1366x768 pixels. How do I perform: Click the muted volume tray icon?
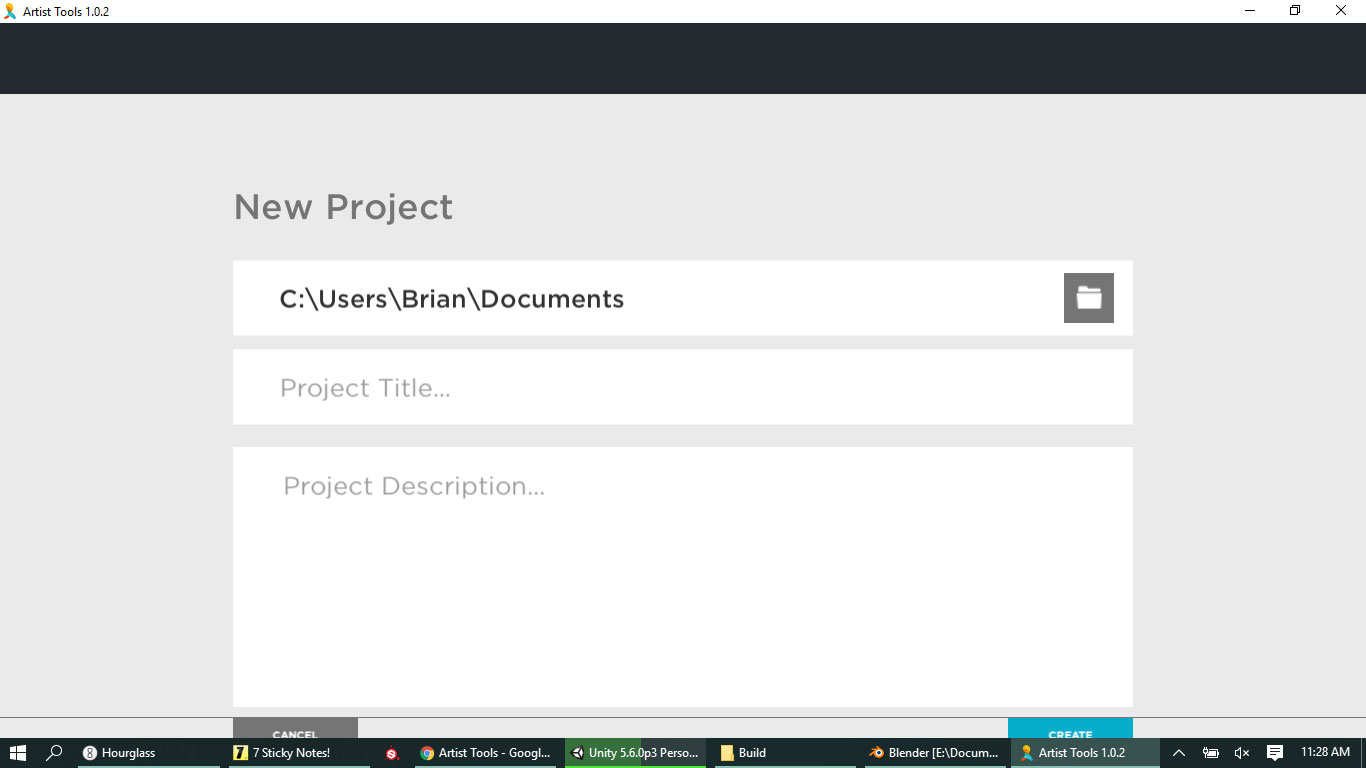[1242, 753]
